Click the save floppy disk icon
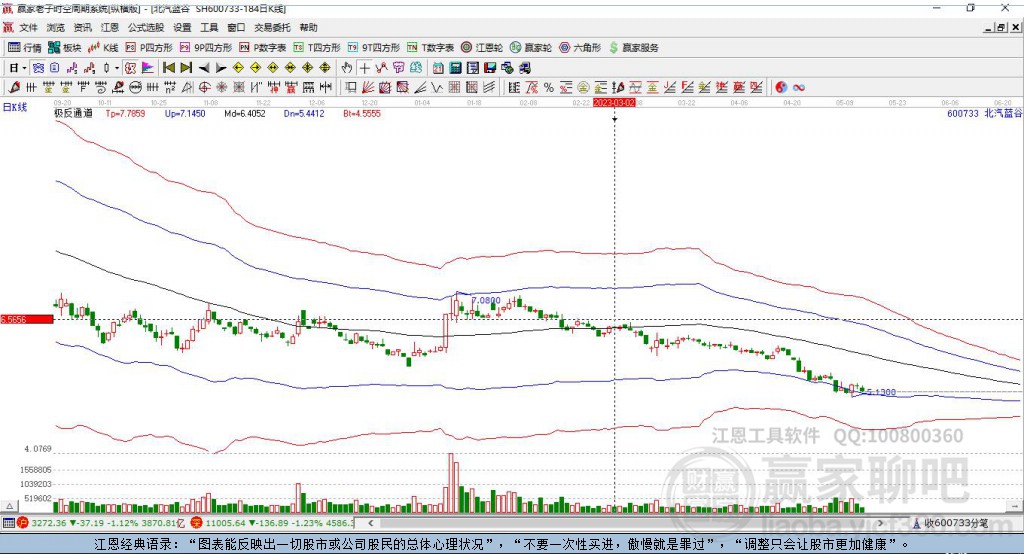This screenshot has height=554, width=1024. [x=490, y=68]
